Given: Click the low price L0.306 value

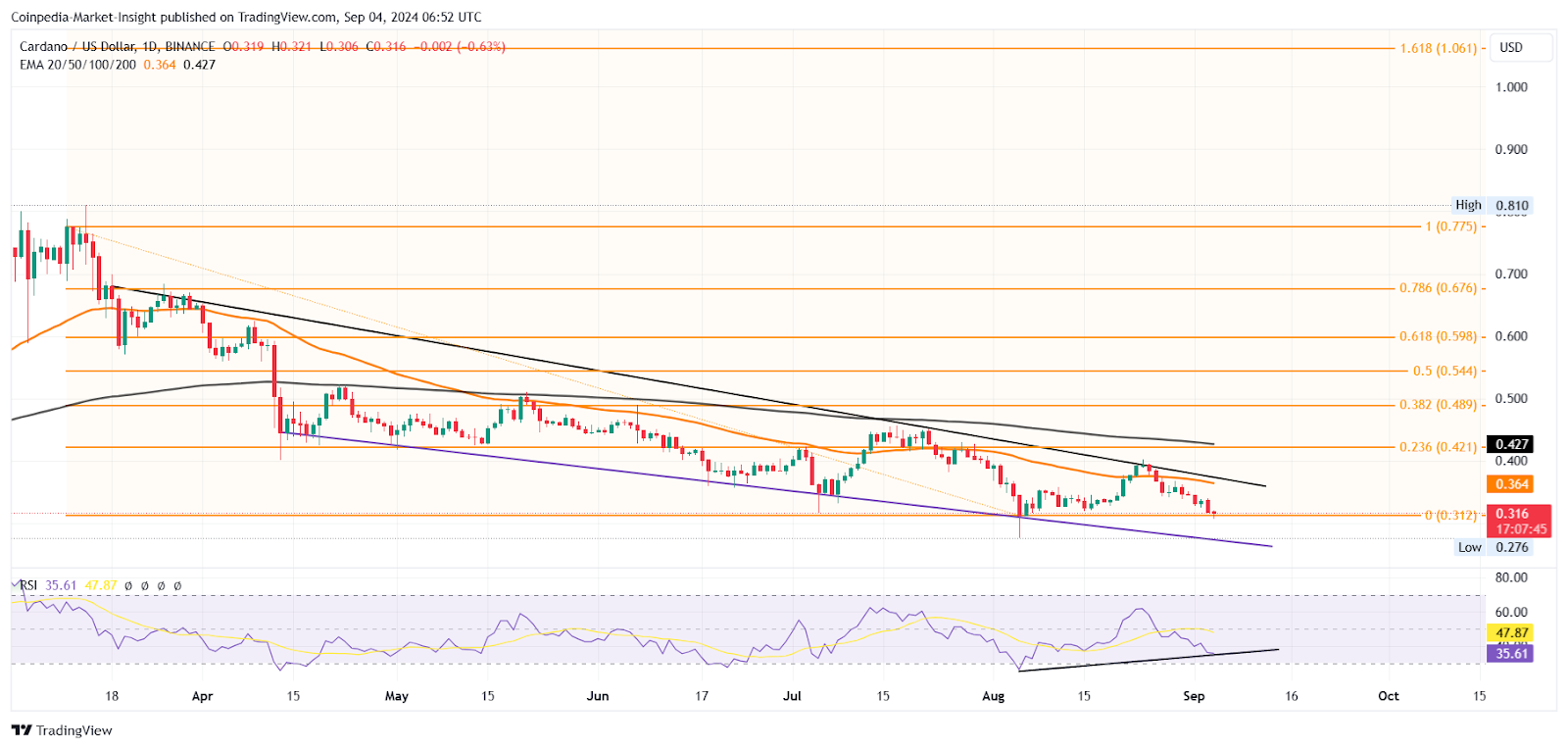Looking at the screenshot, I should tap(339, 47).
